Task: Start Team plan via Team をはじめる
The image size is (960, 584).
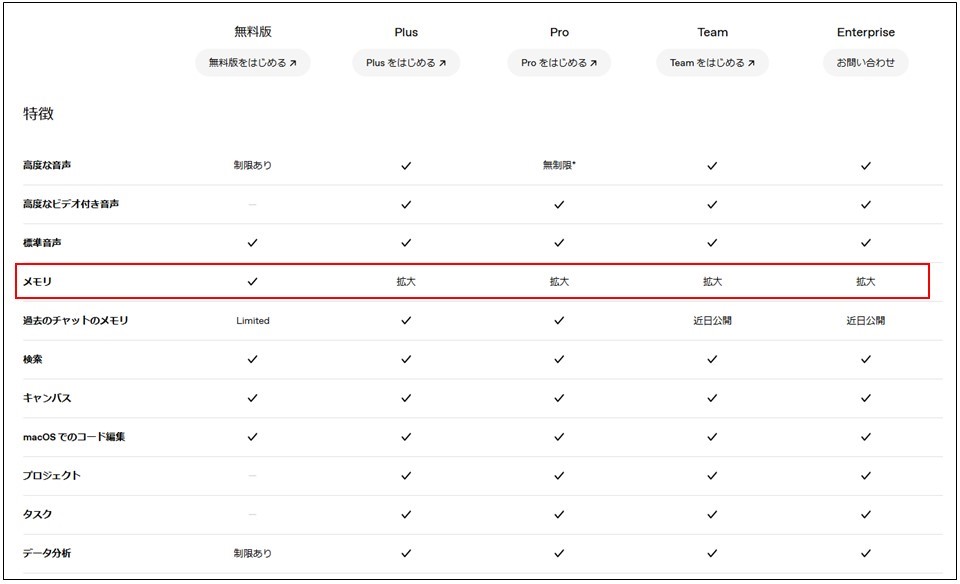Action: 712,62
